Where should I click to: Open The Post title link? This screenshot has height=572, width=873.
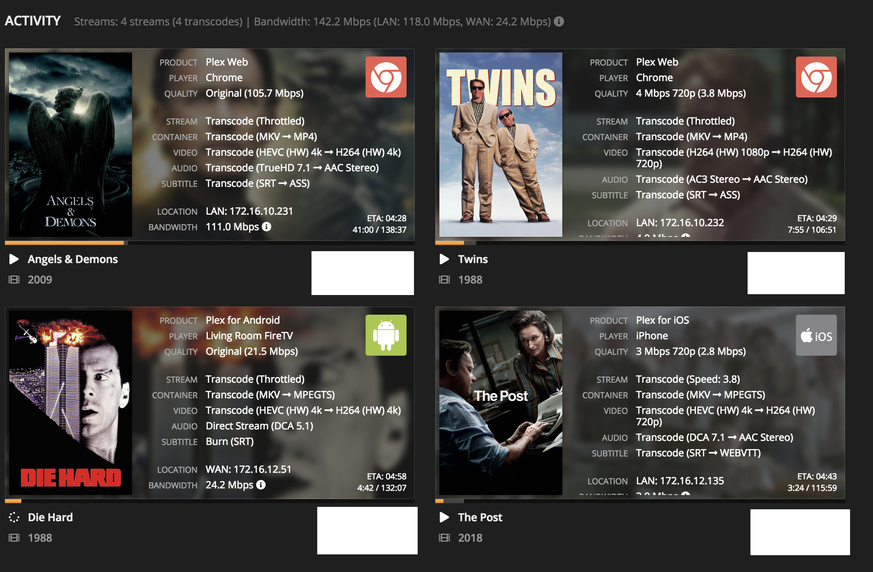pyautogui.click(x=480, y=517)
